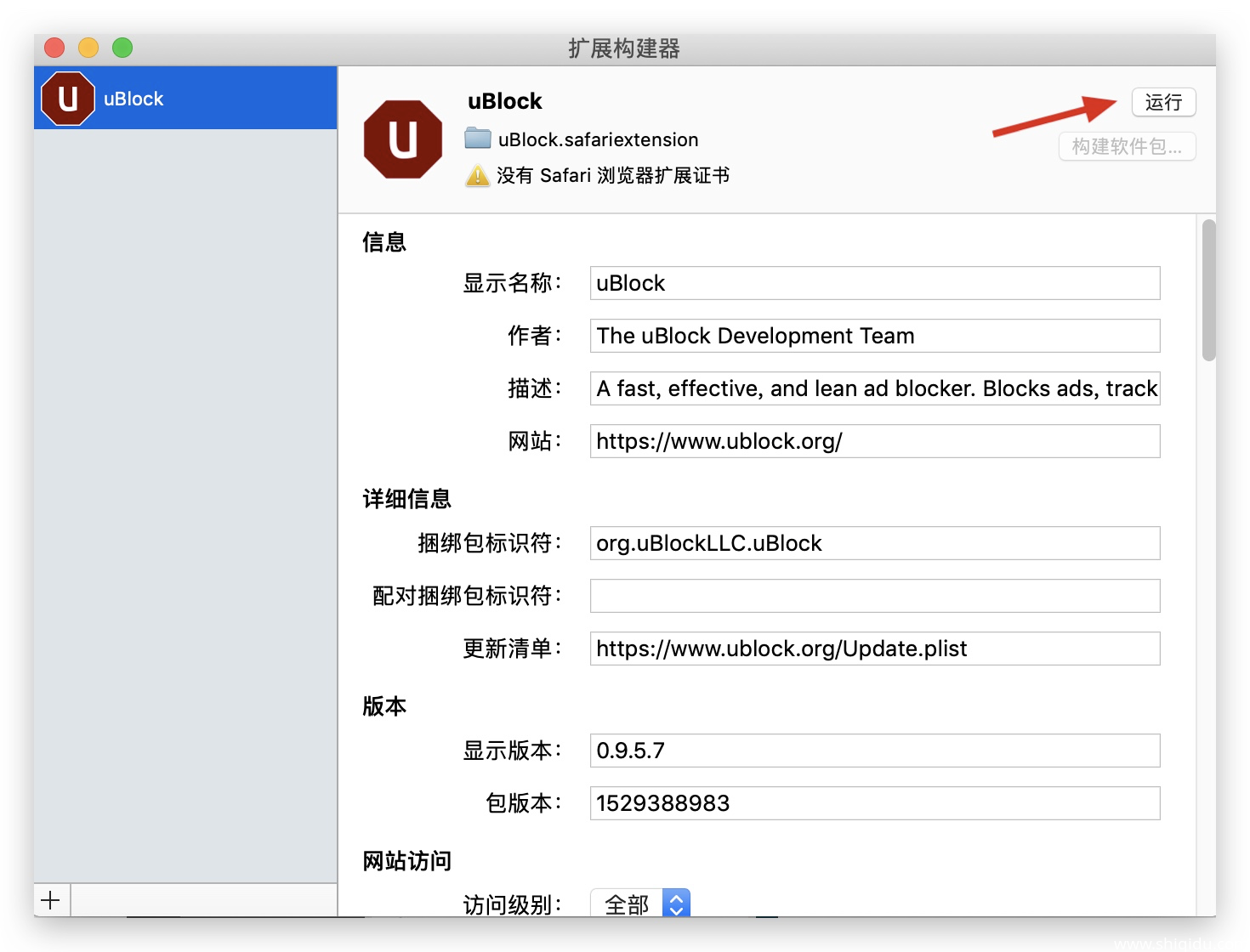Click the 版本 section heading
The height and width of the screenshot is (952, 1250).
pos(384,706)
